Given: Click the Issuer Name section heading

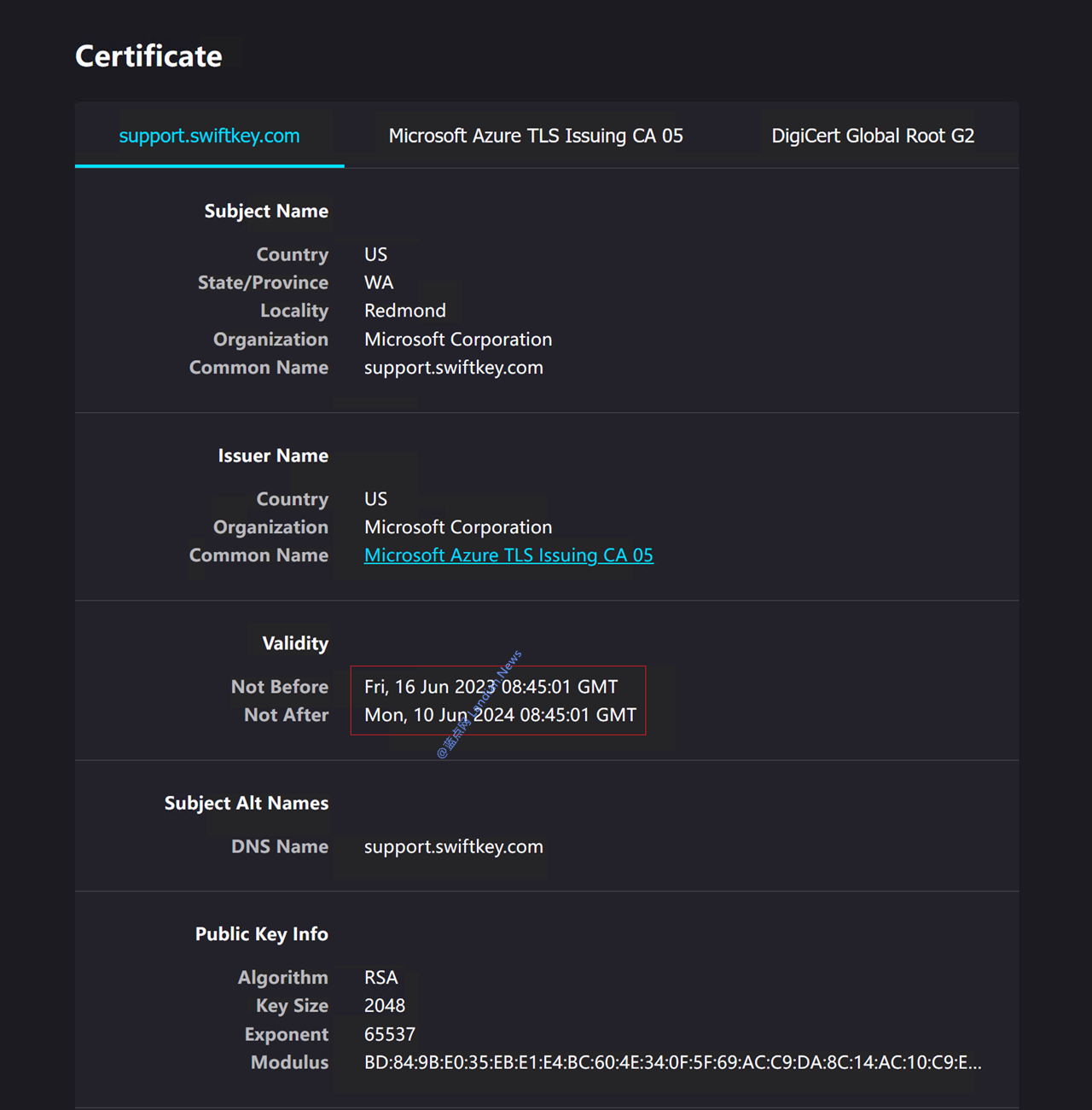Looking at the screenshot, I should 273,456.
